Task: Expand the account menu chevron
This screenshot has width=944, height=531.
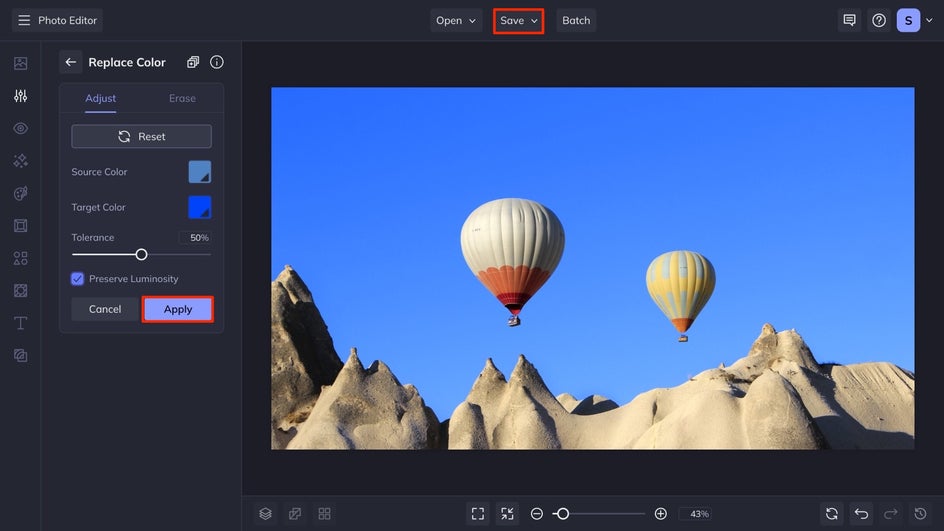Action: tap(929, 20)
